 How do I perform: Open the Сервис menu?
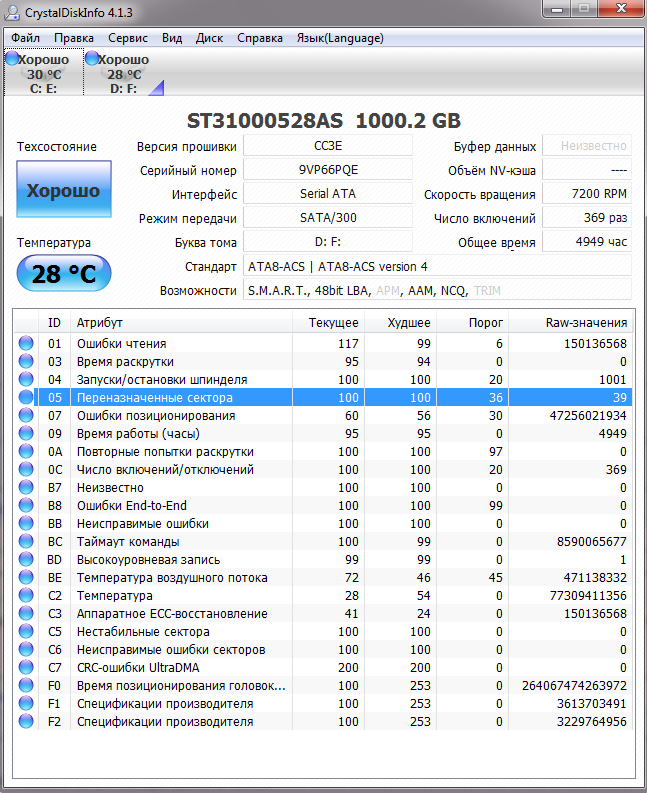(127, 38)
